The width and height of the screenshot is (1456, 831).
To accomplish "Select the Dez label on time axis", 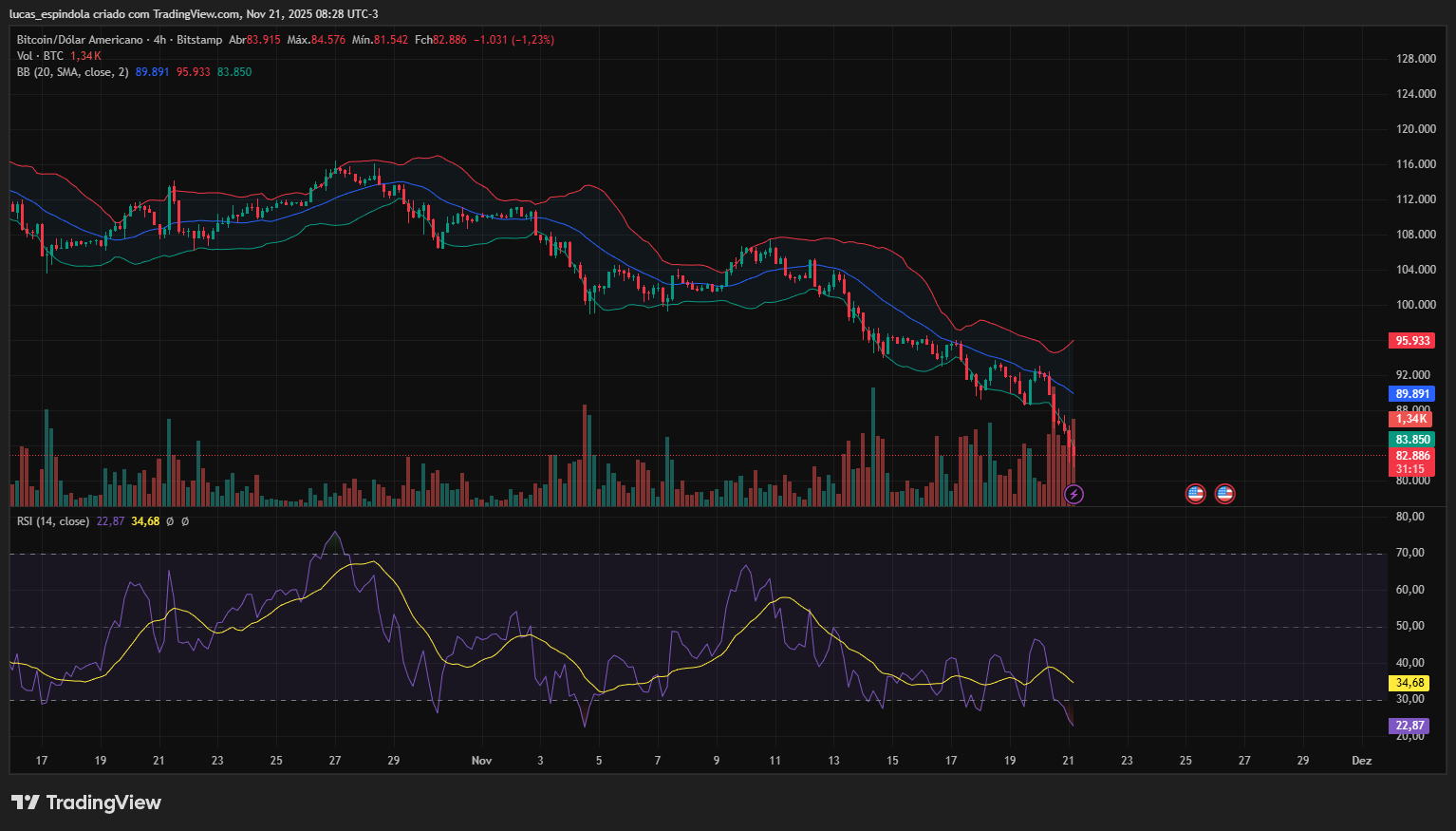I will coord(1361,761).
